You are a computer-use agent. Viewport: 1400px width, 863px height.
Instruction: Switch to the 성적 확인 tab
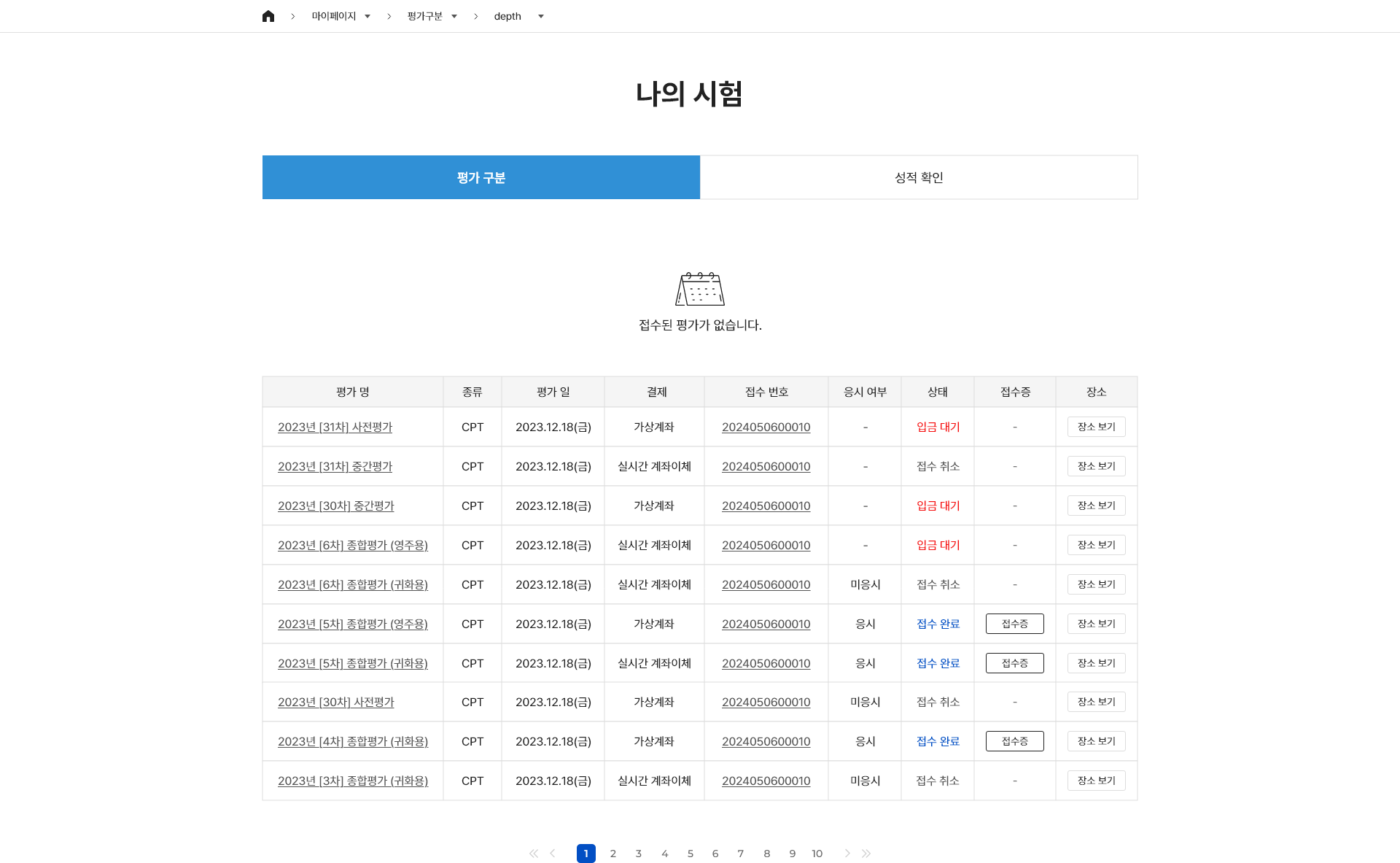(919, 177)
